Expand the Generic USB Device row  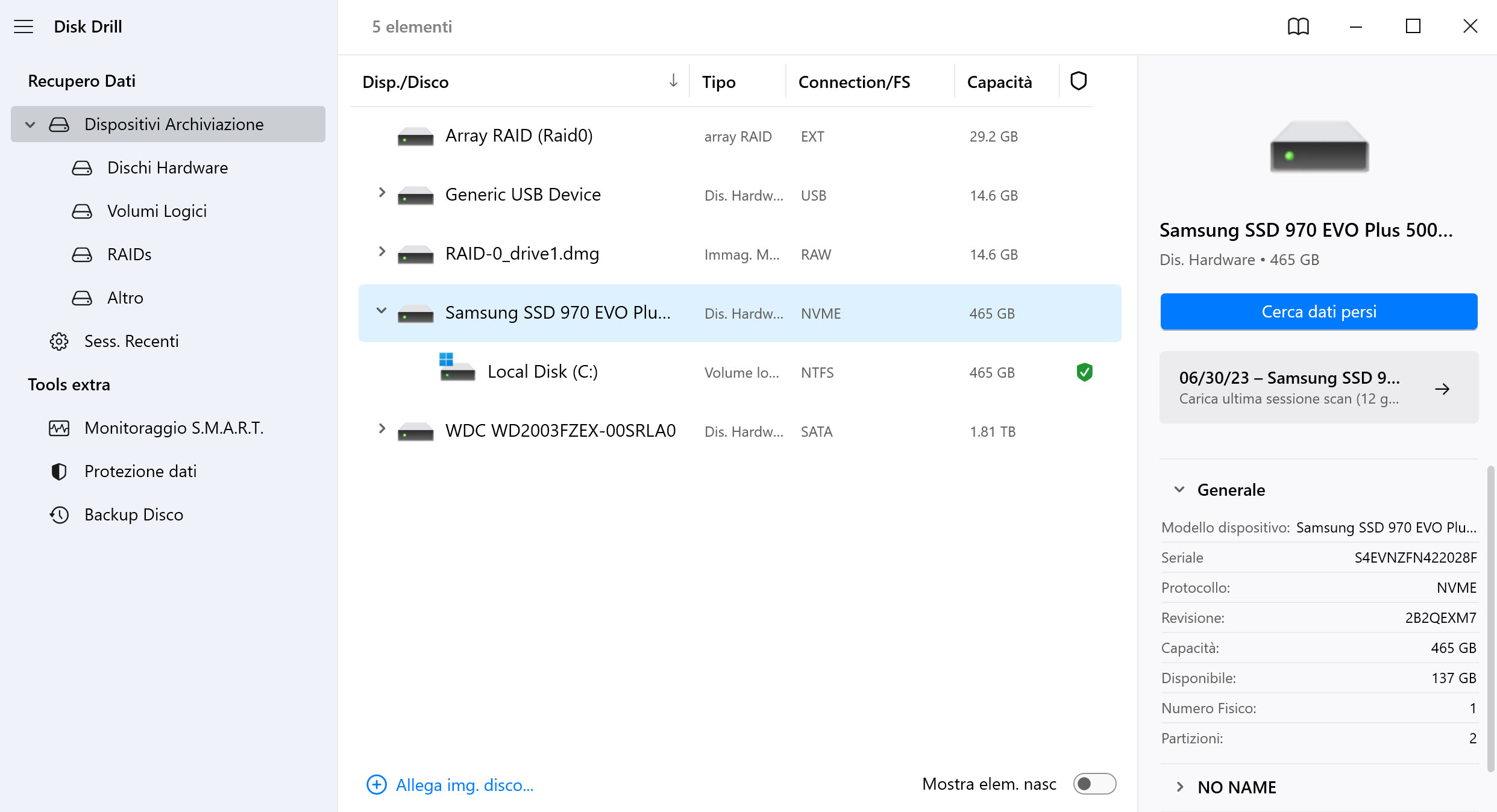pyautogui.click(x=381, y=192)
